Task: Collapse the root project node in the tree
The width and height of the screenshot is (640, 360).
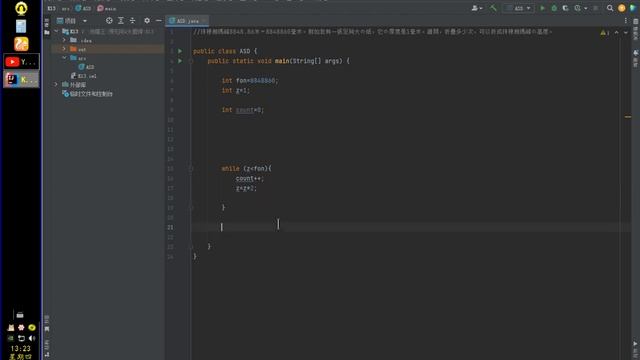Action: [x=56, y=31]
